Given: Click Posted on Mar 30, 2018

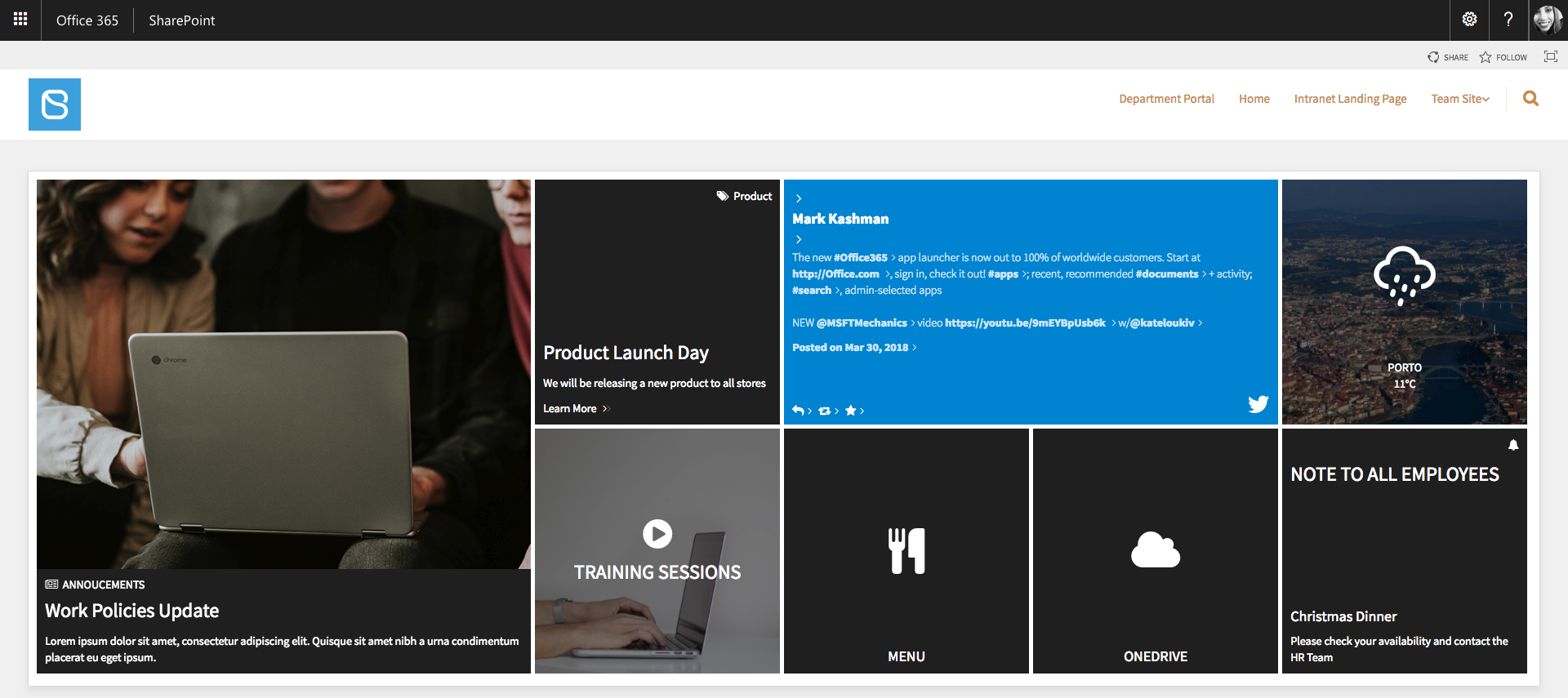Looking at the screenshot, I should pyautogui.click(x=850, y=347).
